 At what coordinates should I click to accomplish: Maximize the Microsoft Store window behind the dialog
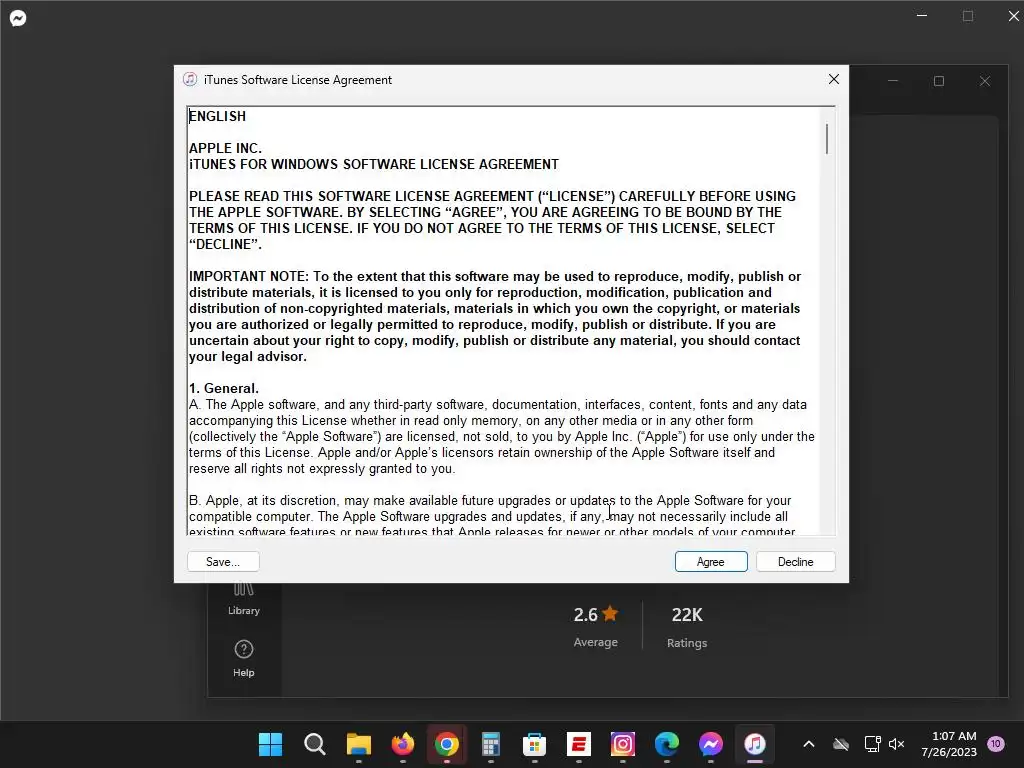tap(939, 81)
